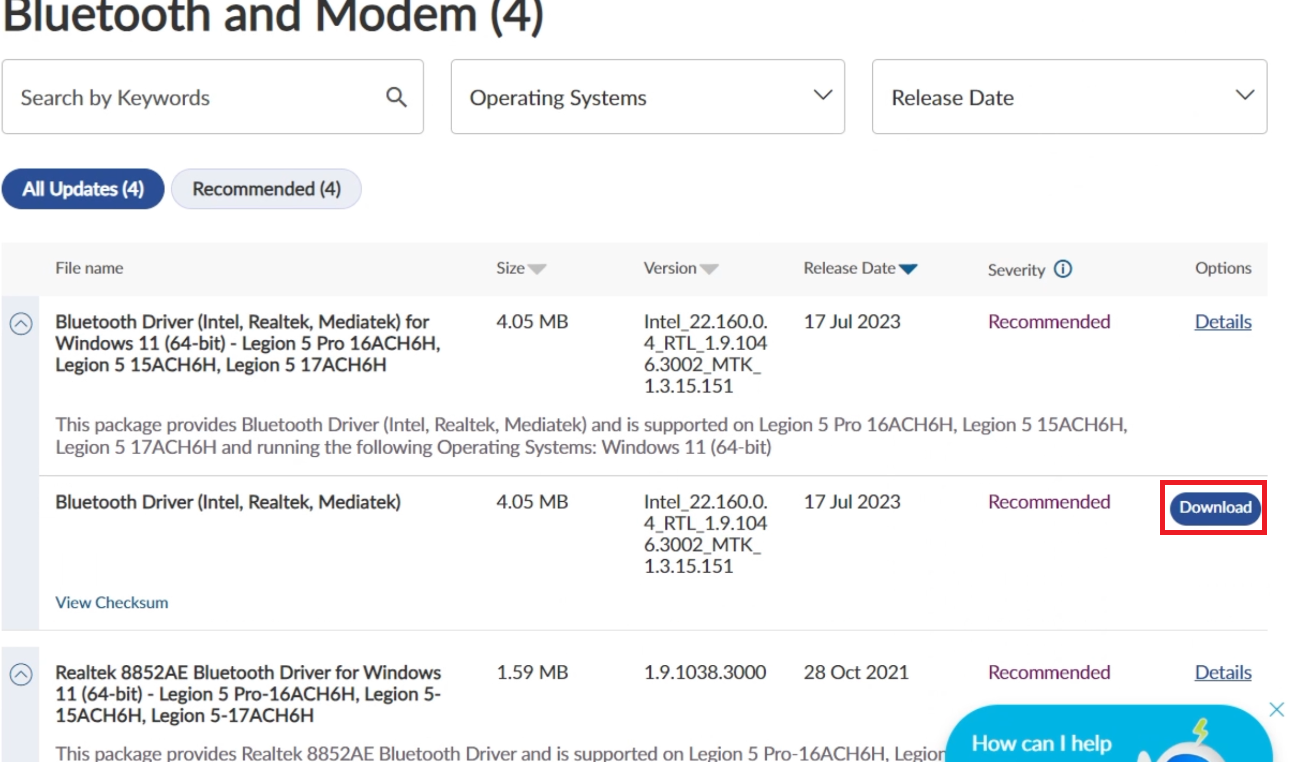Select the All Updates (4) tab
The height and width of the screenshot is (762, 1290).
83,189
